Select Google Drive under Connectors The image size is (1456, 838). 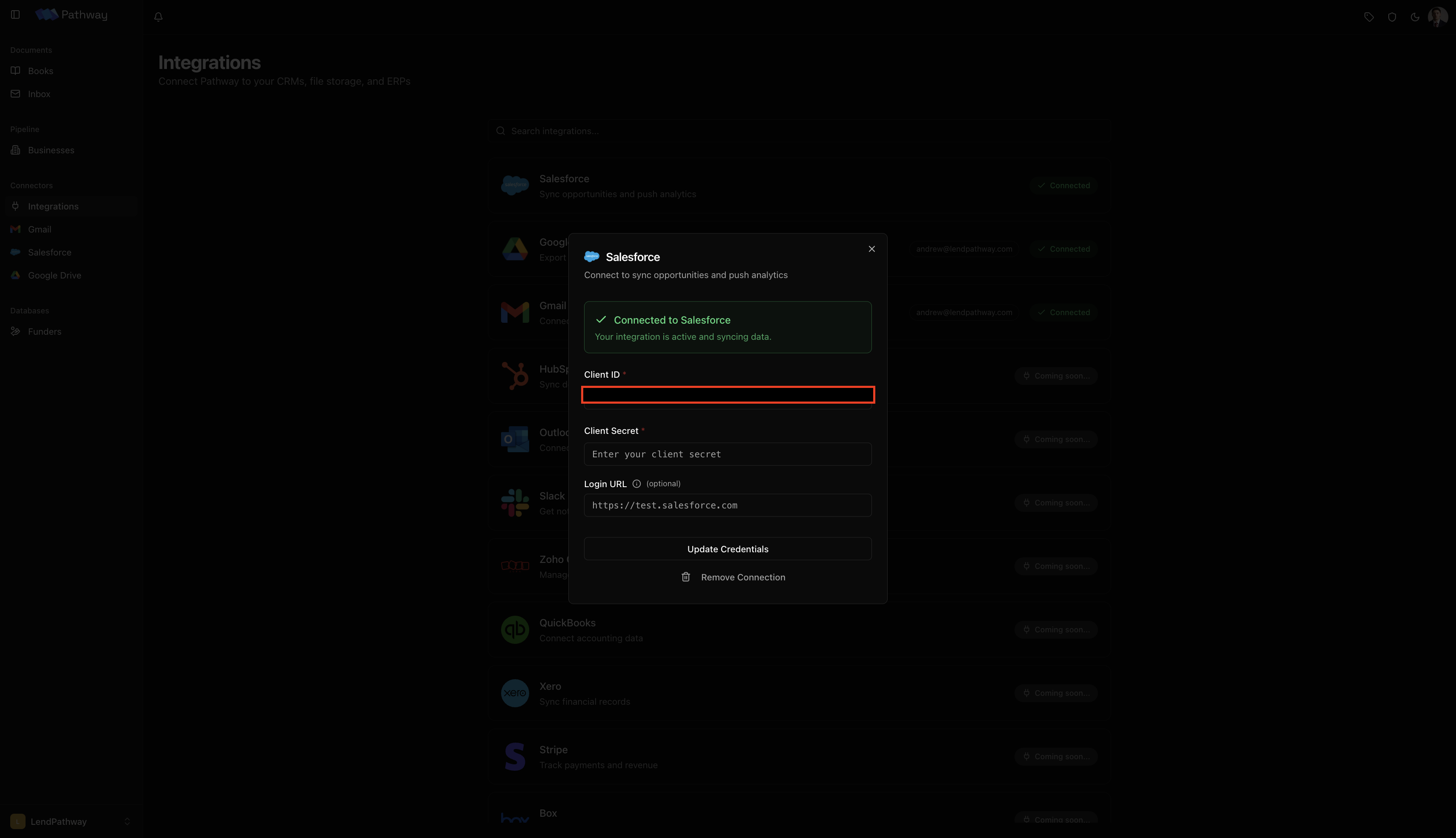click(x=54, y=275)
